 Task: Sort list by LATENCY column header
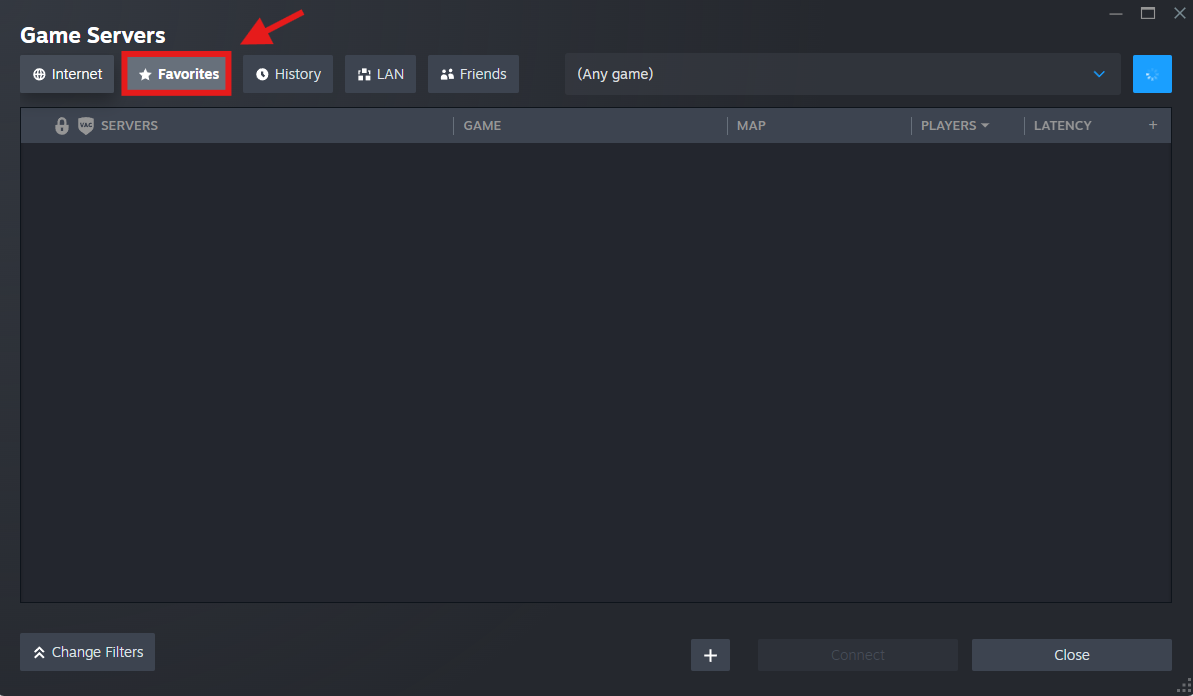click(1062, 126)
